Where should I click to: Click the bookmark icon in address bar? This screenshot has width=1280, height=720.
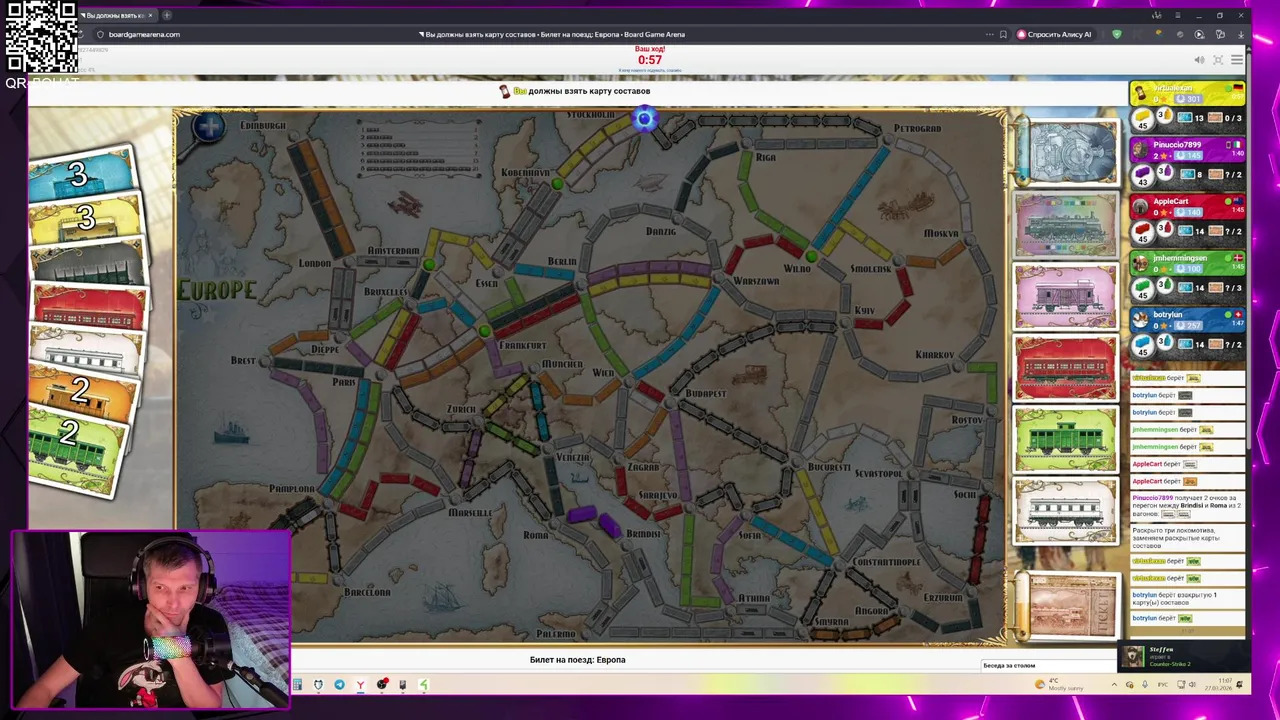point(1003,34)
